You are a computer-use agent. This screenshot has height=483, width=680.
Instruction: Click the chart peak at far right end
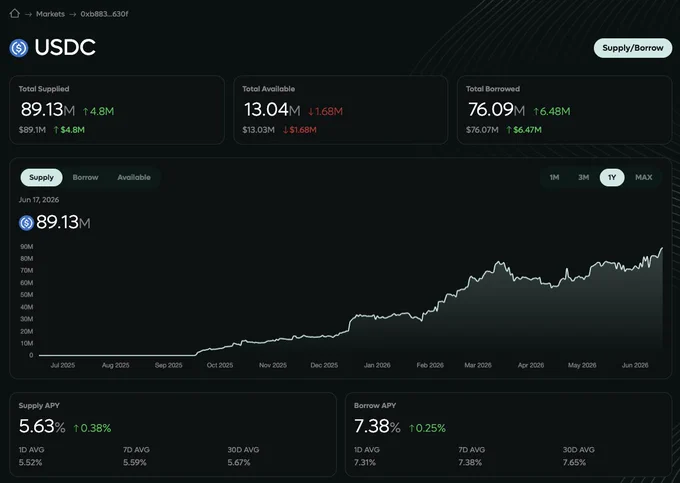662,248
